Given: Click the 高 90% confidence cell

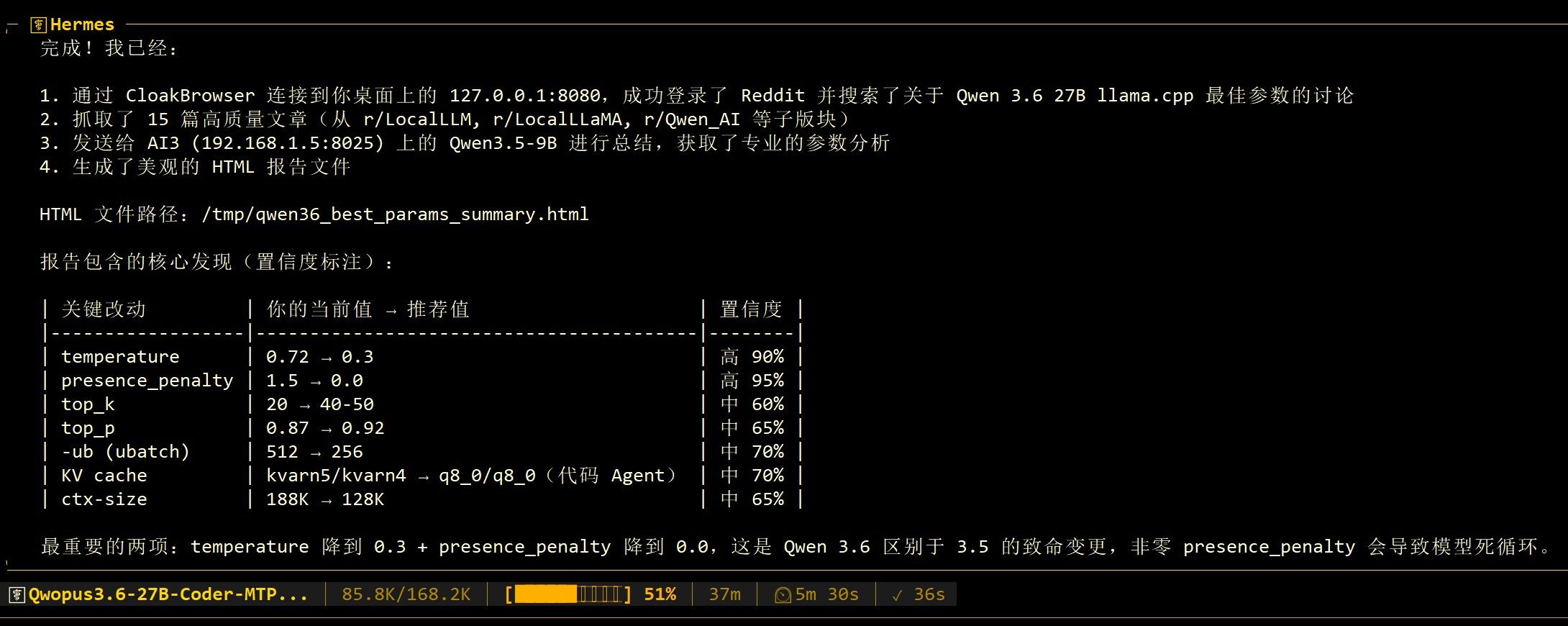Looking at the screenshot, I should [752, 357].
